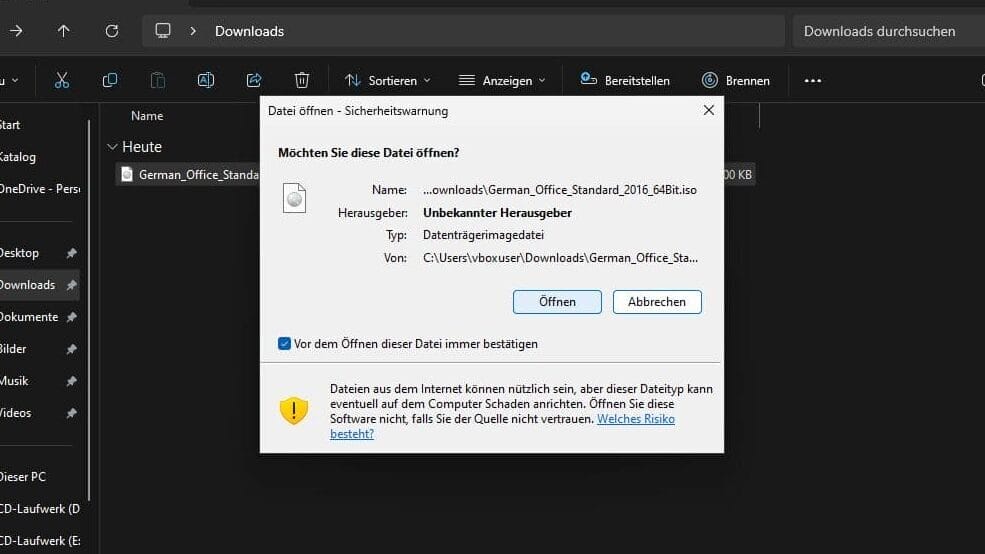The width and height of the screenshot is (985, 554).
Task: Click the Rename icon in toolbar
Action: click(206, 80)
